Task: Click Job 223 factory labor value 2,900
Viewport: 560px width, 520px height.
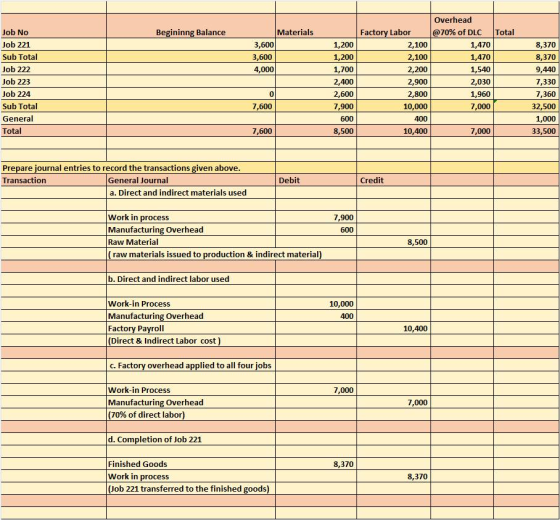Action: (393, 82)
